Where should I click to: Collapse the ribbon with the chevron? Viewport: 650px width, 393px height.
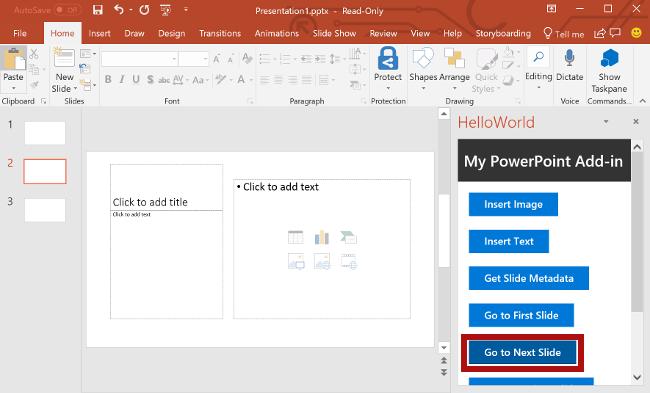tap(642, 101)
